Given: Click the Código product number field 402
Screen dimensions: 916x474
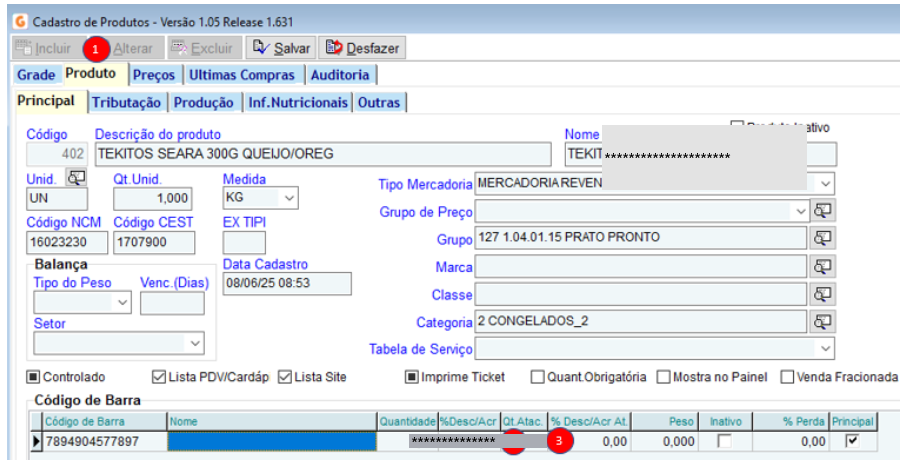Looking at the screenshot, I should [57, 154].
